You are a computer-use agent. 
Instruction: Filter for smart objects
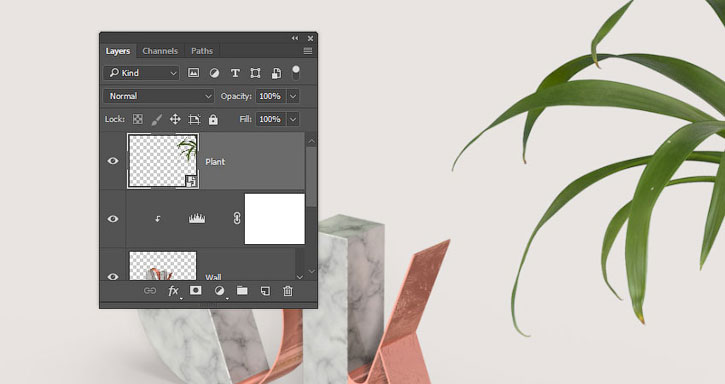(276, 73)
